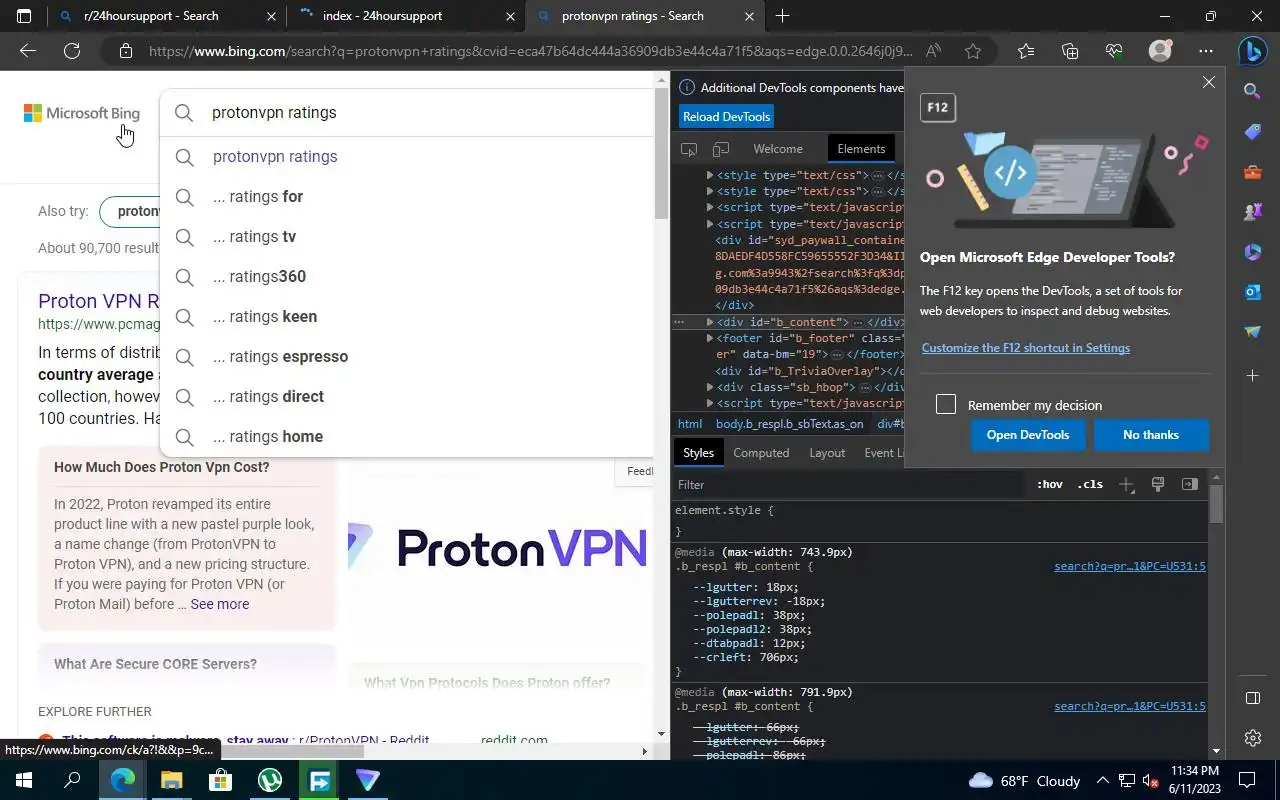Click the site info lock icon
The width and height of the screenshot is (1280, 800).
124,51
